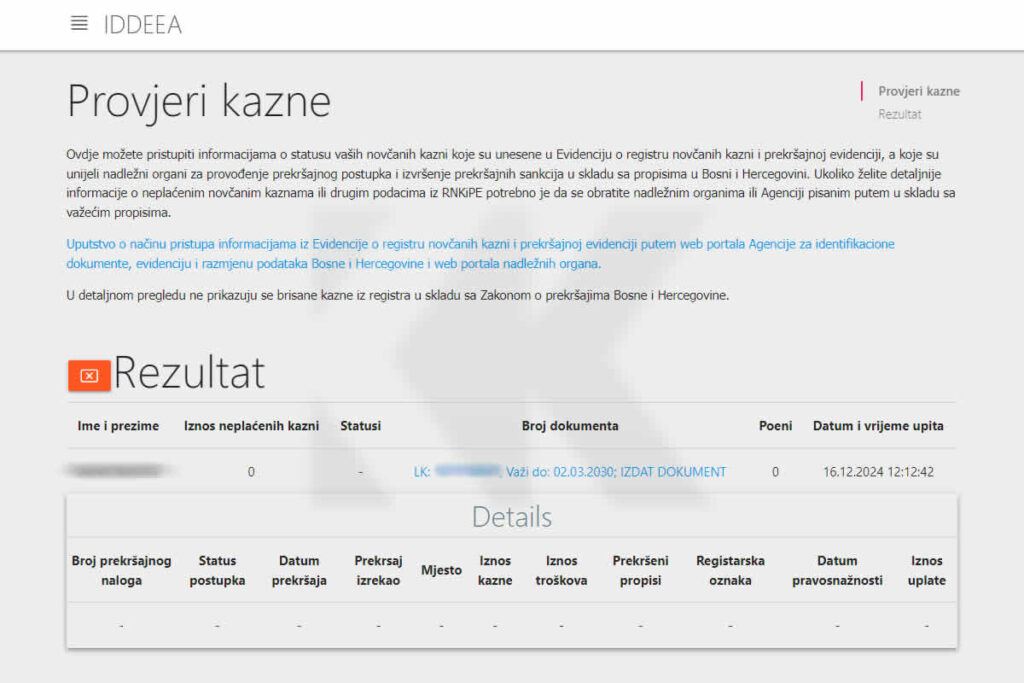
Task: Click the Details section heading
Action: click(x=511, y=517)
